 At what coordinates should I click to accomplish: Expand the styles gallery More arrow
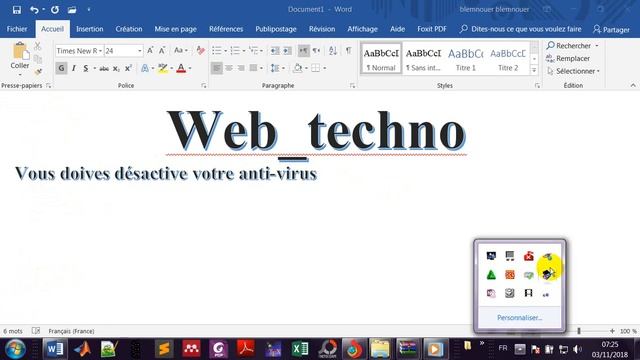(533, 70)
